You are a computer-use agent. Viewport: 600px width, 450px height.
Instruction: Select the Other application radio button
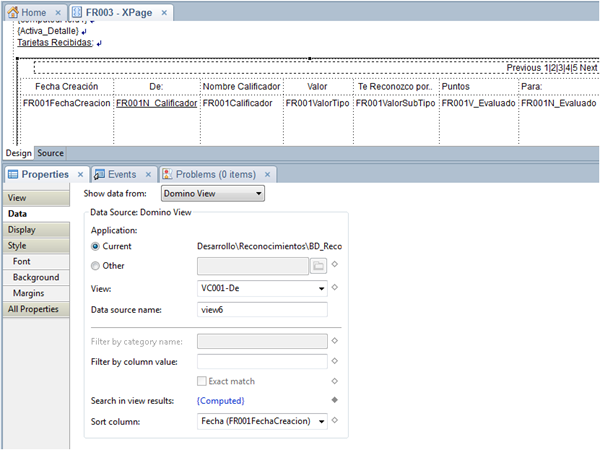point(96,266)
